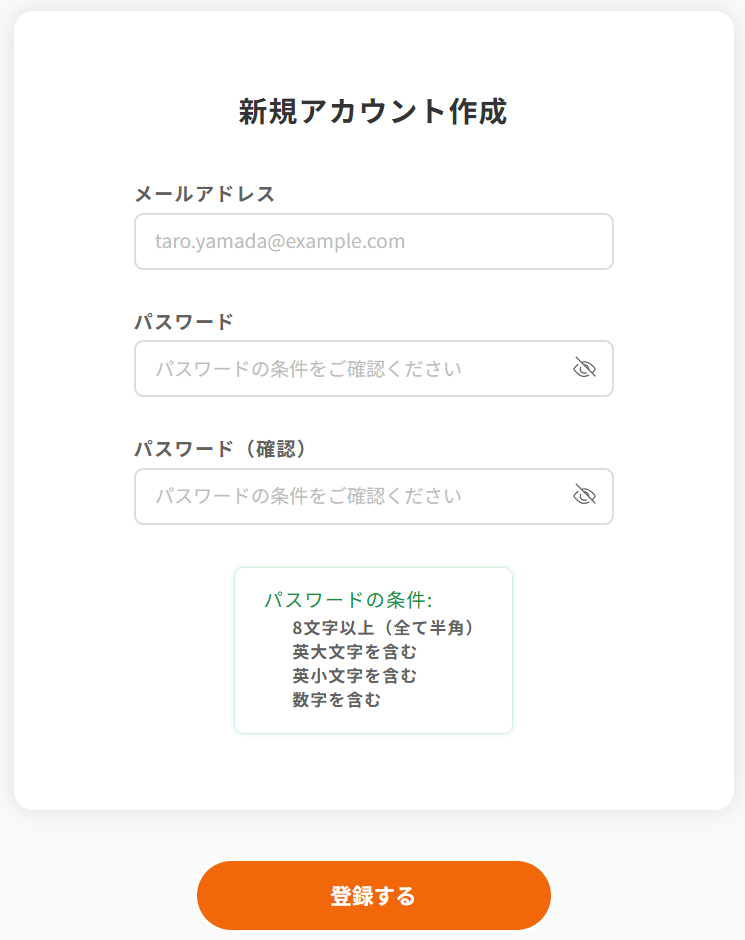Viewport: 745px width, 940px height.
Task: Submit the form with 登録する button
Action: (x=373, y=896)
